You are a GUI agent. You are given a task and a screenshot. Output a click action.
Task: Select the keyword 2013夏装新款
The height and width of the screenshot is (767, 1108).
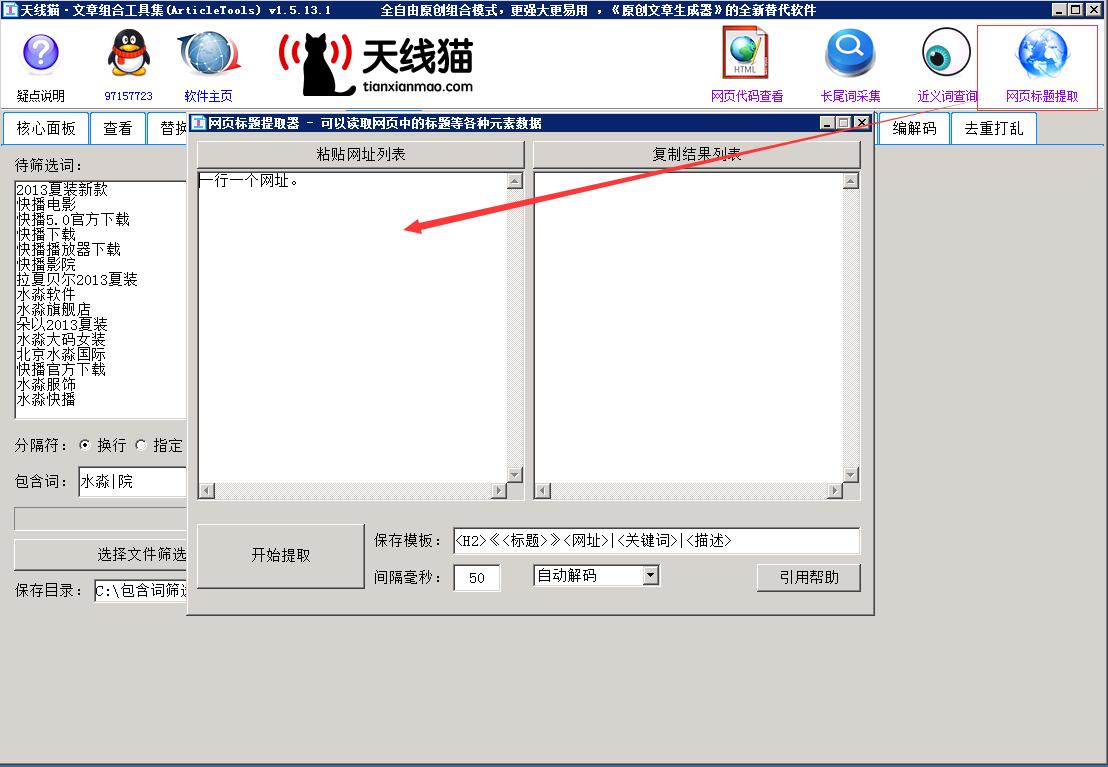(62, 189)
